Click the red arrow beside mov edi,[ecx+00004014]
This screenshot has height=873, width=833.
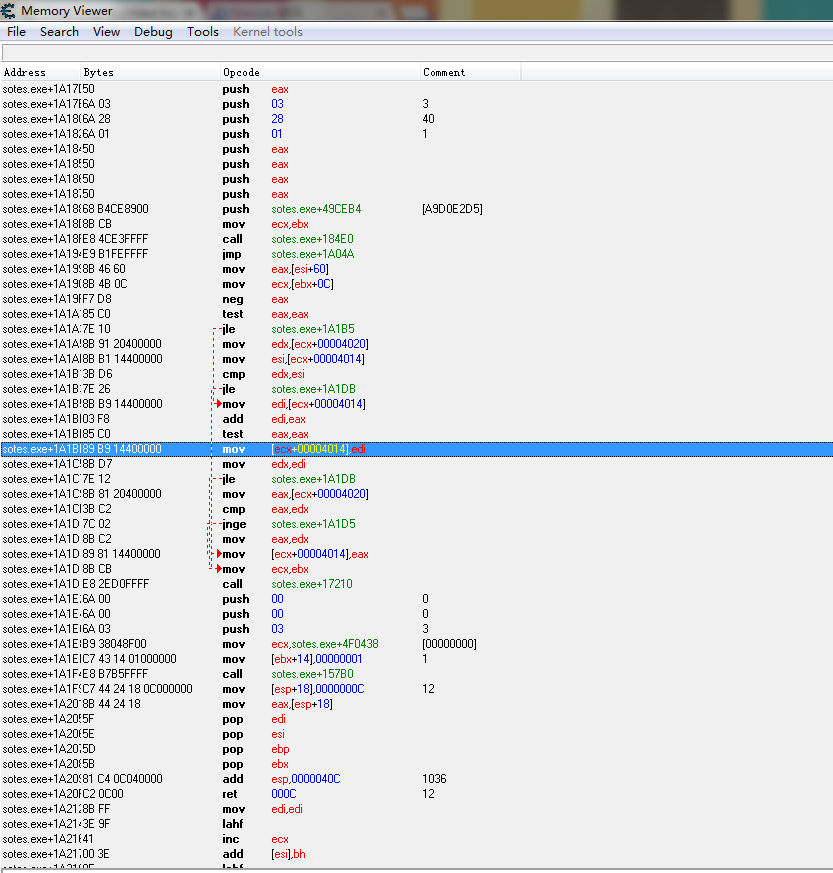tap(218, 404)
